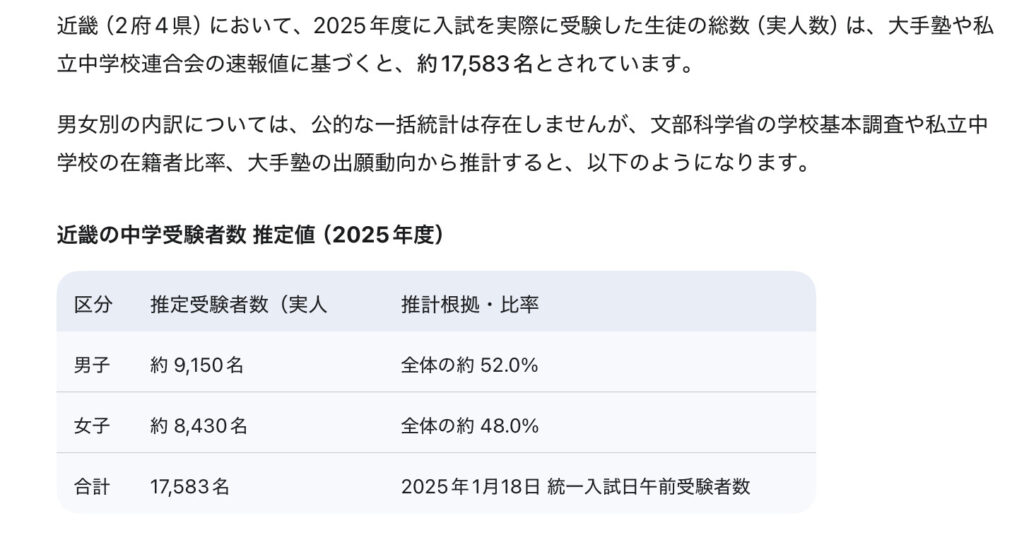The height and width of the screenshot is (540, 1024).
Task: Click the 女子 row label
Action: point(93,426)
